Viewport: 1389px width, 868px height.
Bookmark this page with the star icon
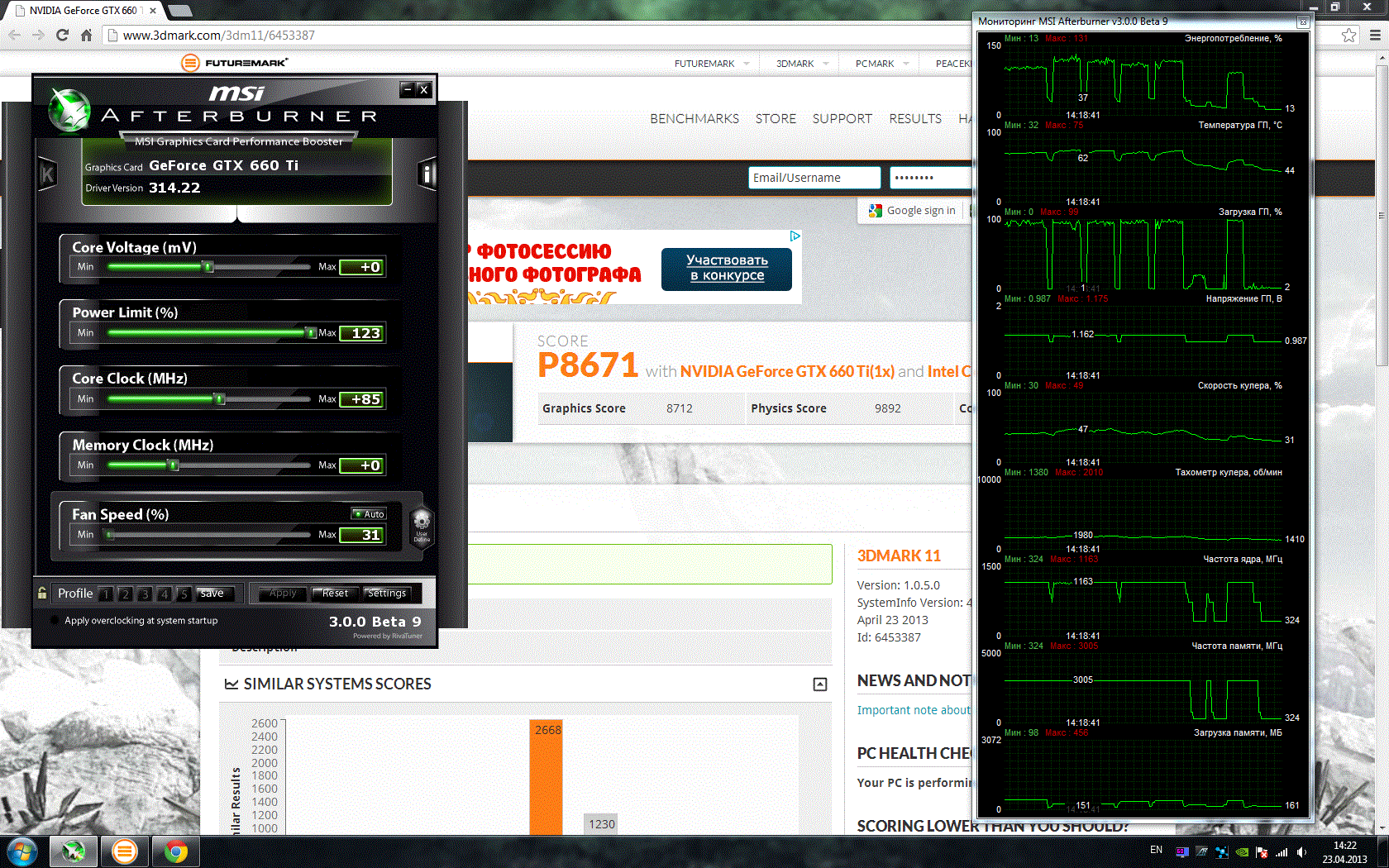(1349, 35)
